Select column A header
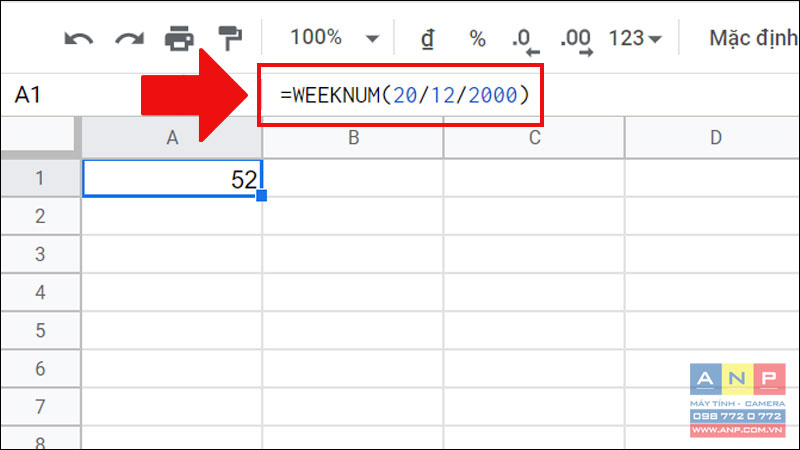Viewport: 800px width, 450px height. coord(172,137)
